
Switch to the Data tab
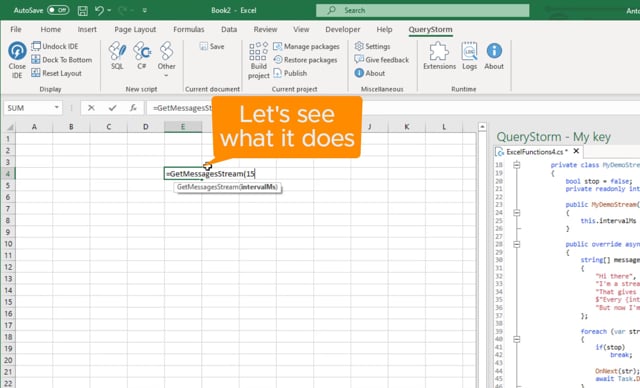point(229,29)
